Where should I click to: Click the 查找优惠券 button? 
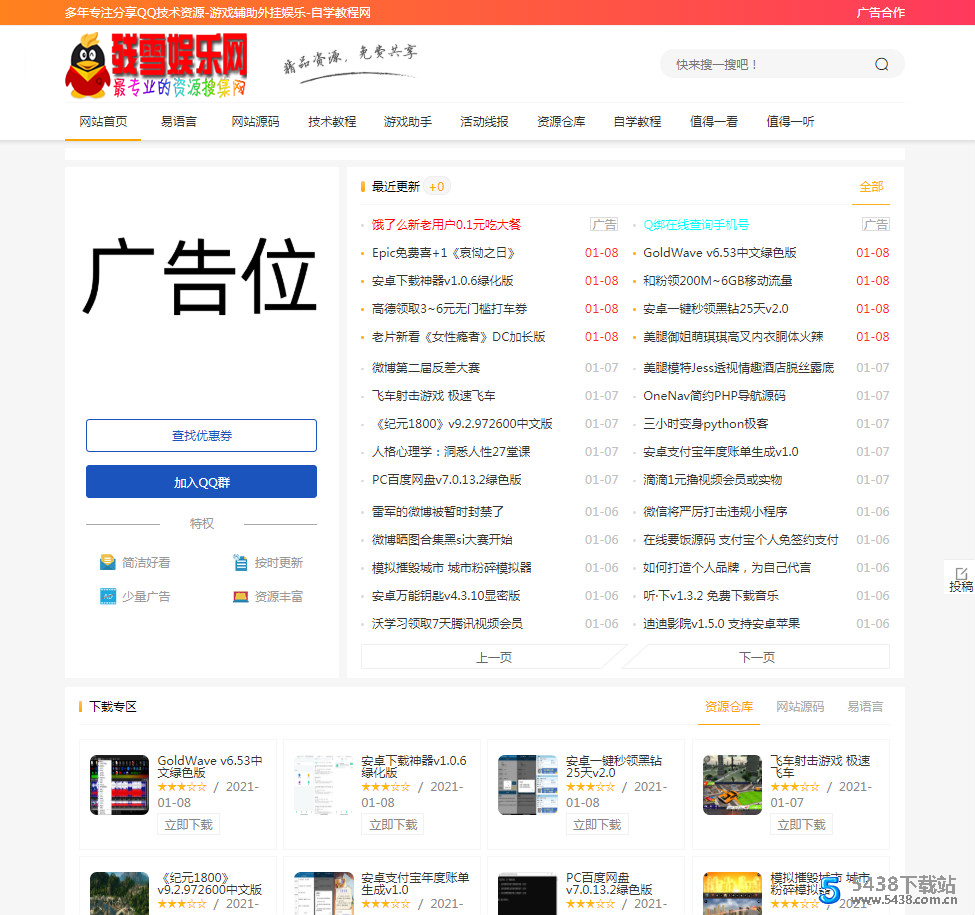tap(201, 435)
